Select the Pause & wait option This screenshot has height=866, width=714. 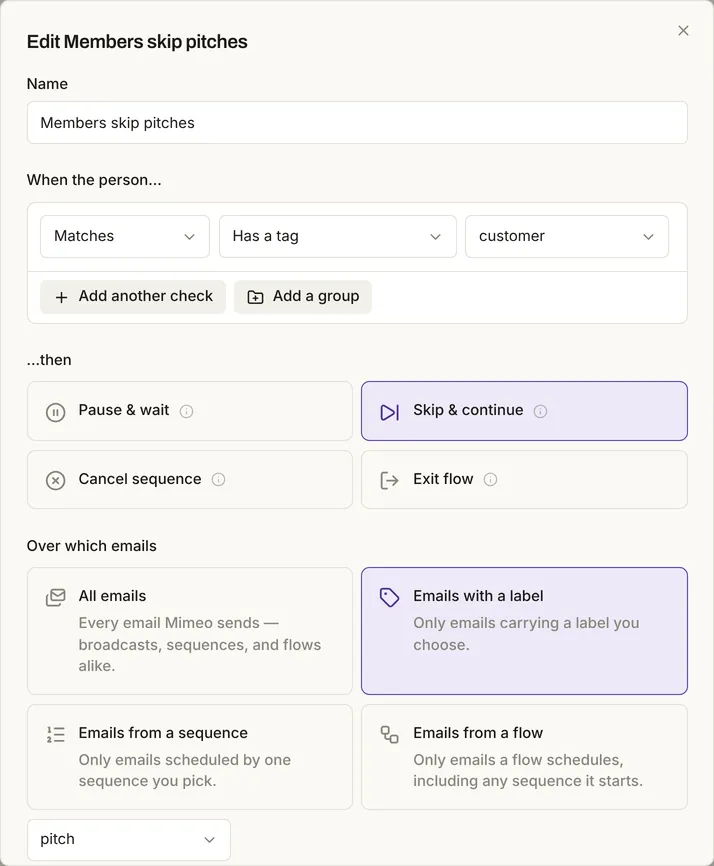click(x=189, y=411)
